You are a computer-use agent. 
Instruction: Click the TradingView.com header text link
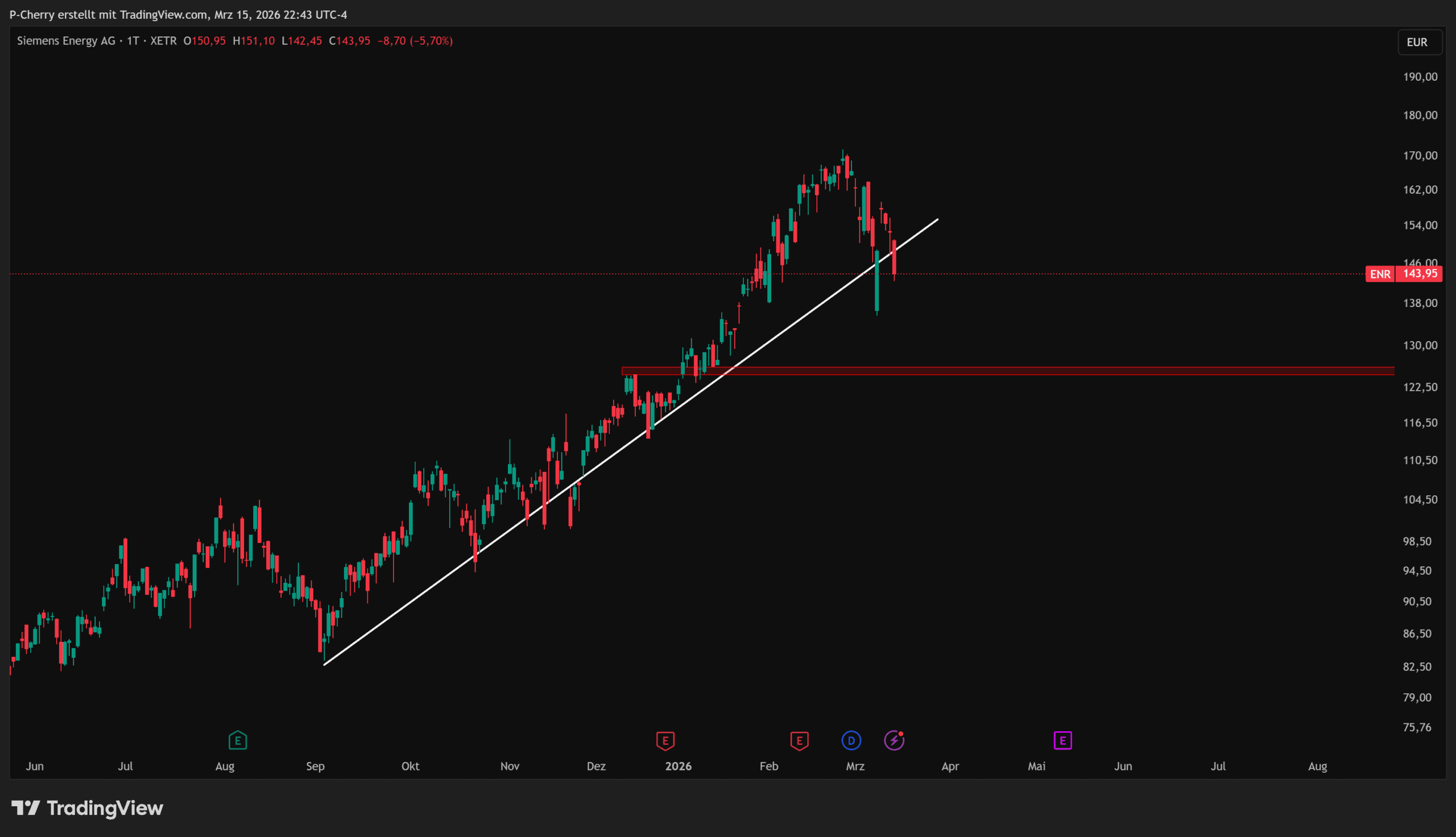point(163,14)
